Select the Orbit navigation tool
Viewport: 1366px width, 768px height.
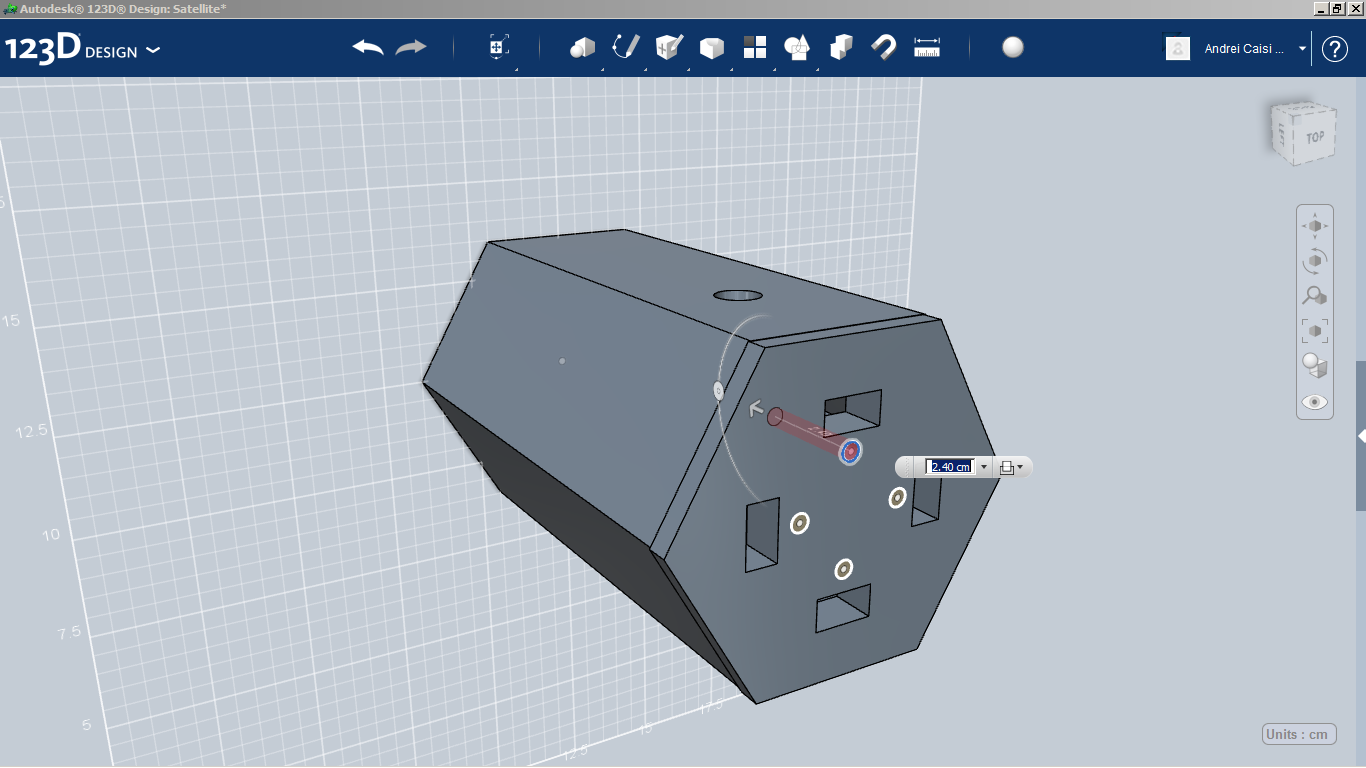pos(1315,261)
